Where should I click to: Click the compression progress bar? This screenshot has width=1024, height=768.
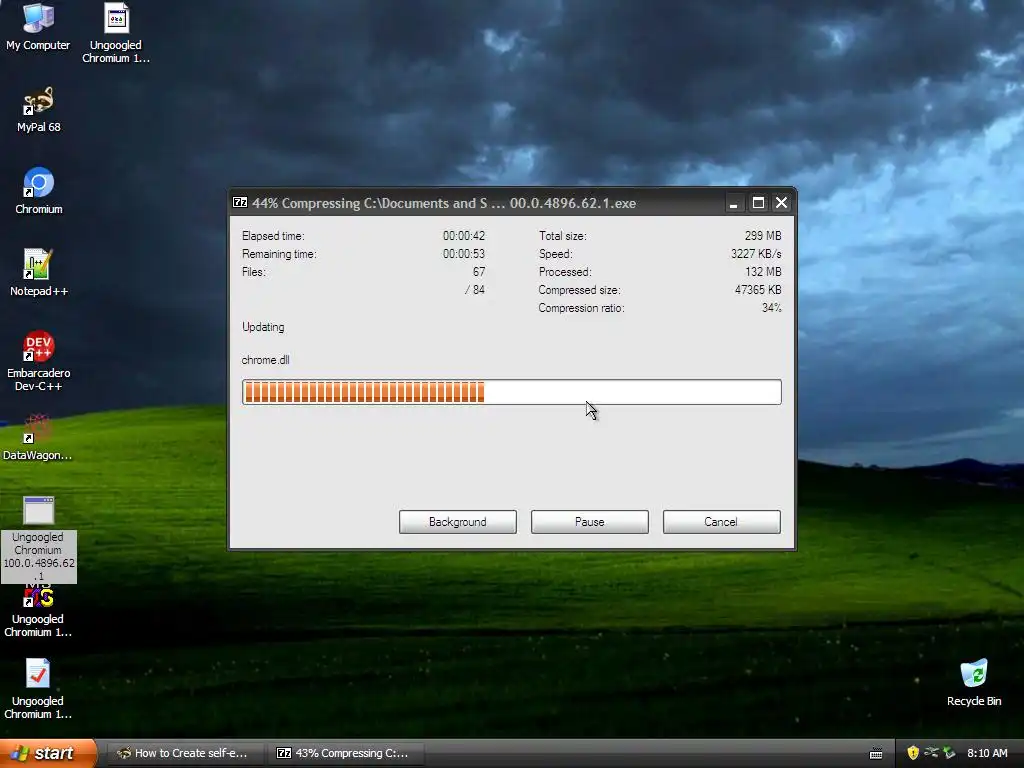511,392
